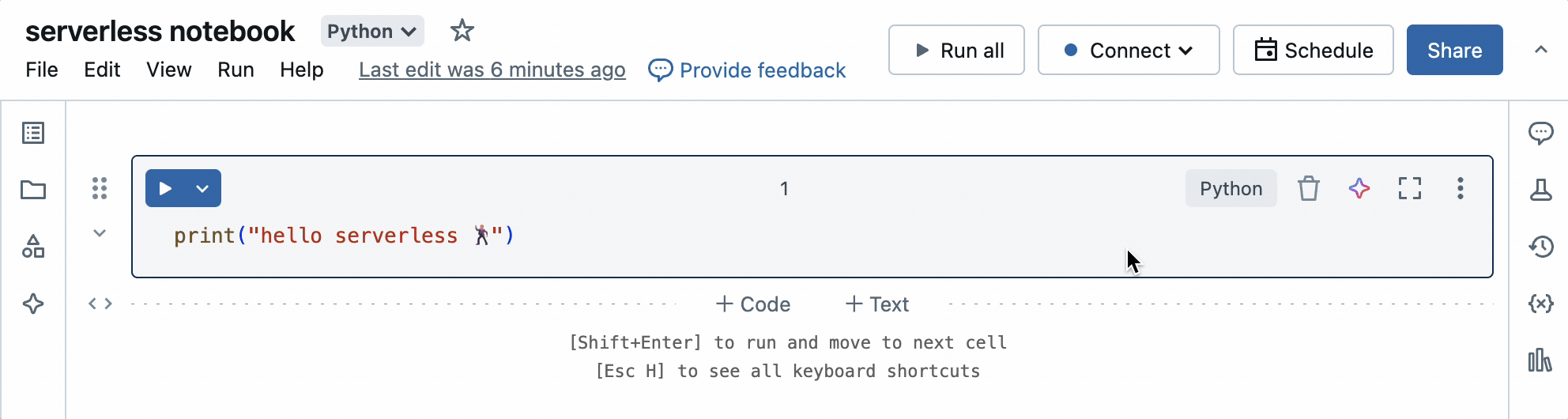Viewport: 1568px width, 419px height.
Task: Open the workspace folder browser icon
Action: (x=33, y=190)
